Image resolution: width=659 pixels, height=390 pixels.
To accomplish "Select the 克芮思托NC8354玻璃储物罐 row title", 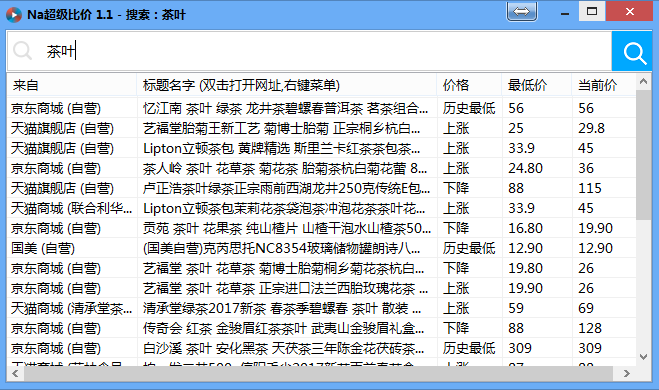I will [282, 248].
